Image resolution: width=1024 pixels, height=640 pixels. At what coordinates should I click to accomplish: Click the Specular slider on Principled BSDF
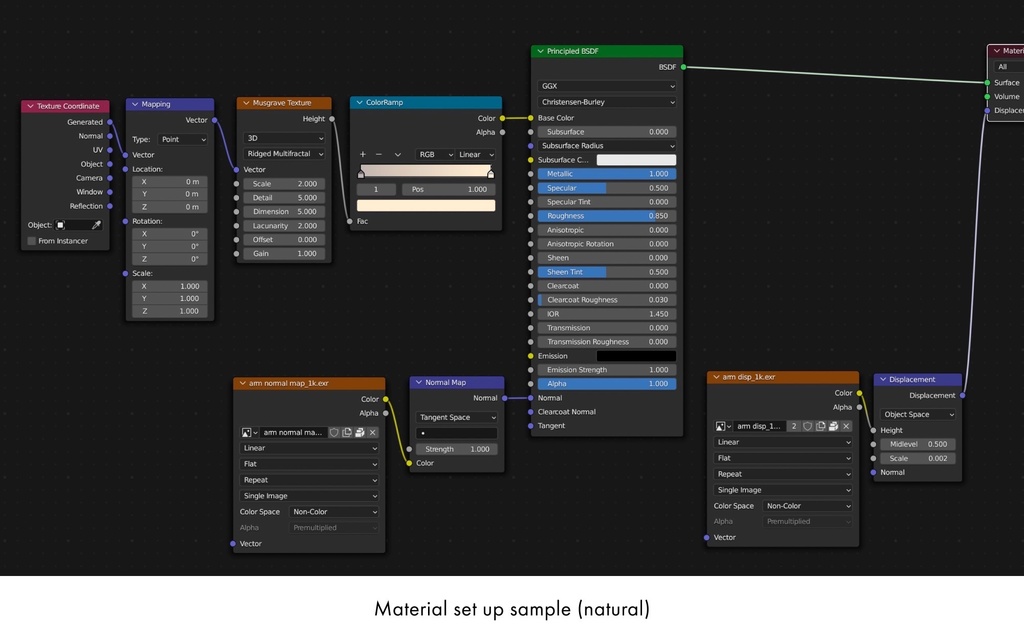[x=607, y=187]
